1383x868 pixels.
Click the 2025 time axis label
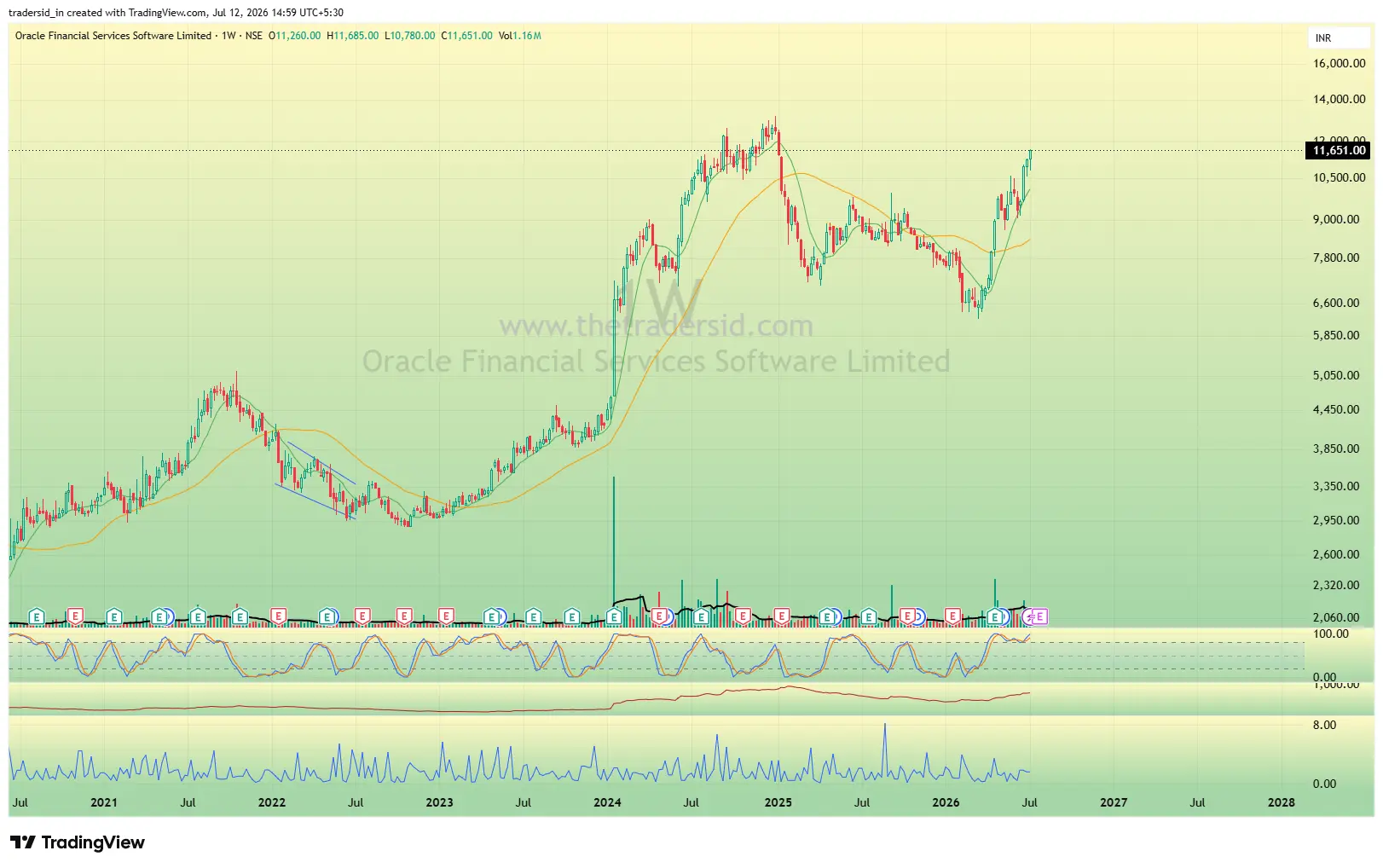pos(778,802)
